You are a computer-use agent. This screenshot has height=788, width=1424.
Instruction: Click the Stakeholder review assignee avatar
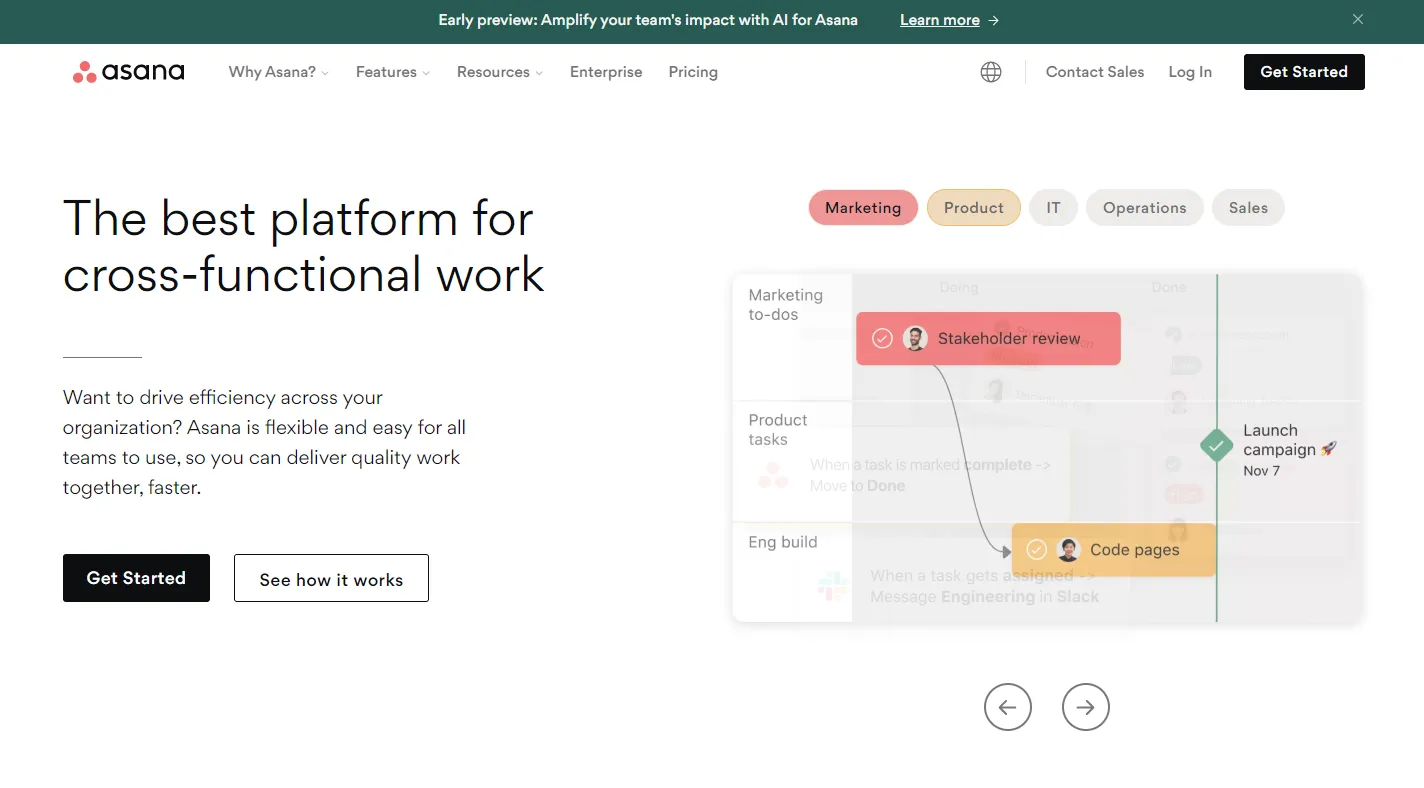coord(915,338)
